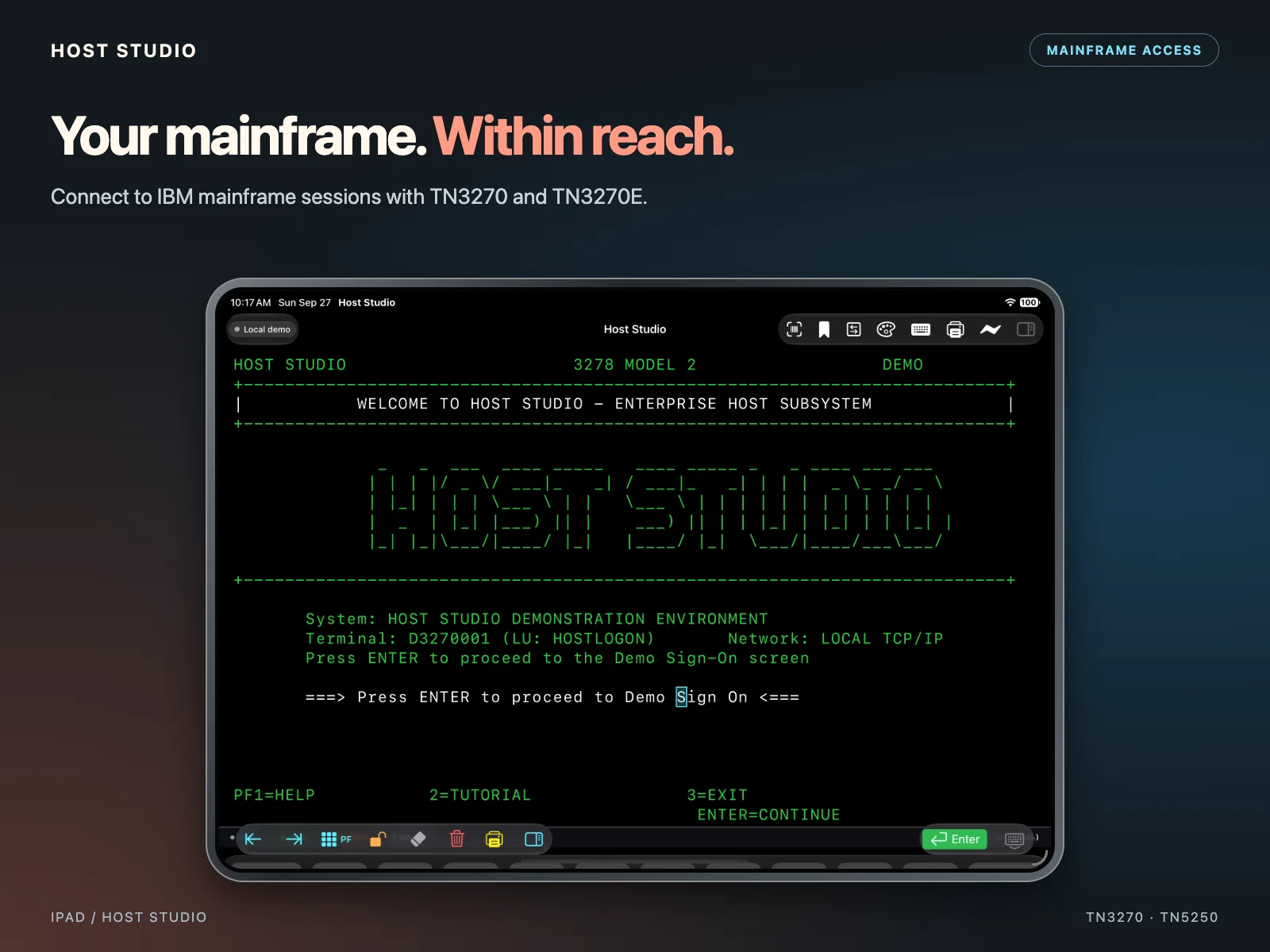Click the ENTER=CONTINUE text on terminal
The image size is (1270, 952).
click(x=768, y=815)
